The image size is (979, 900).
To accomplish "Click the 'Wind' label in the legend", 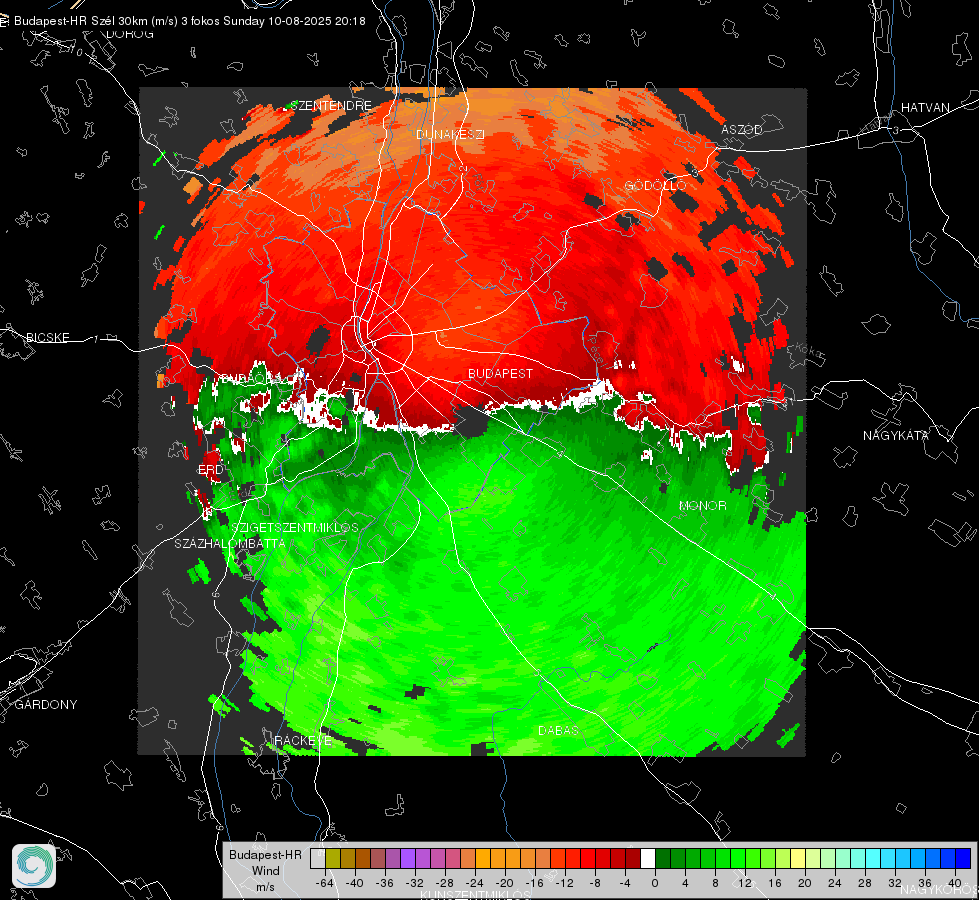I will (266, 871).
